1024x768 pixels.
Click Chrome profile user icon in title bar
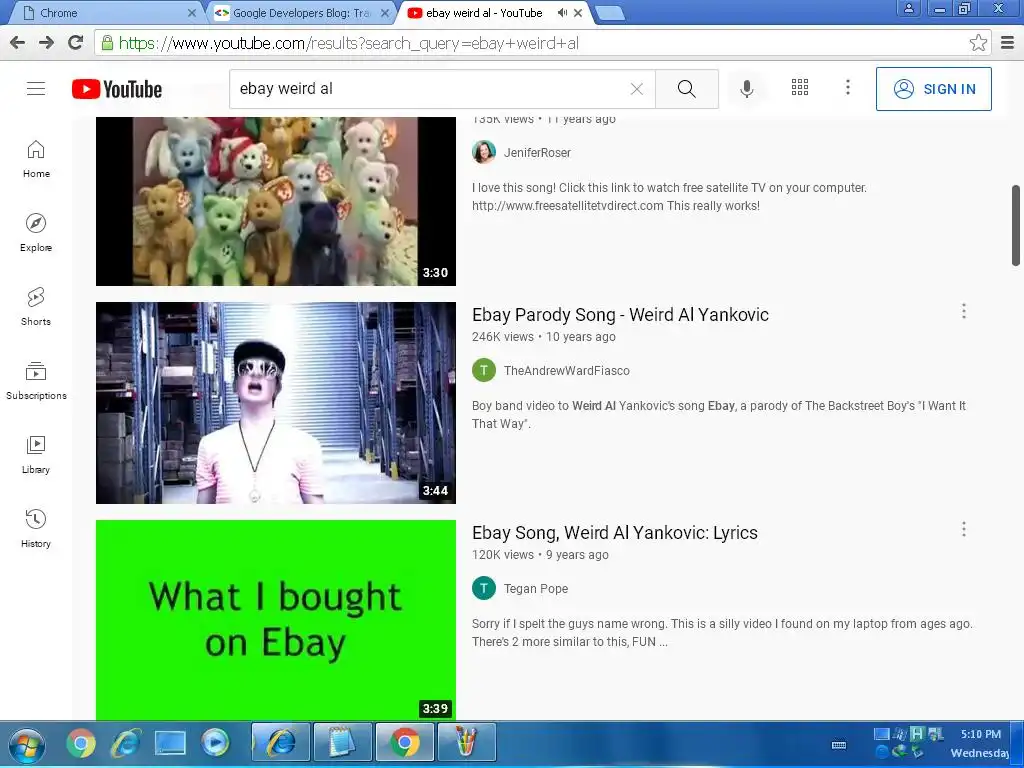(908, 8)
